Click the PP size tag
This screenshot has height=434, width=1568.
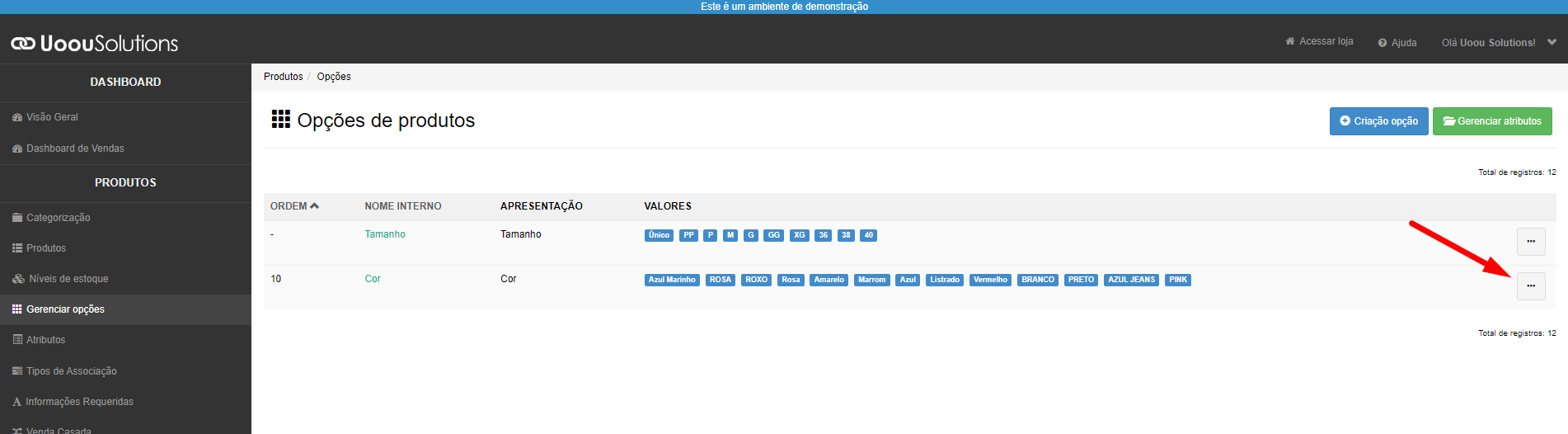[x=688, y=235]
